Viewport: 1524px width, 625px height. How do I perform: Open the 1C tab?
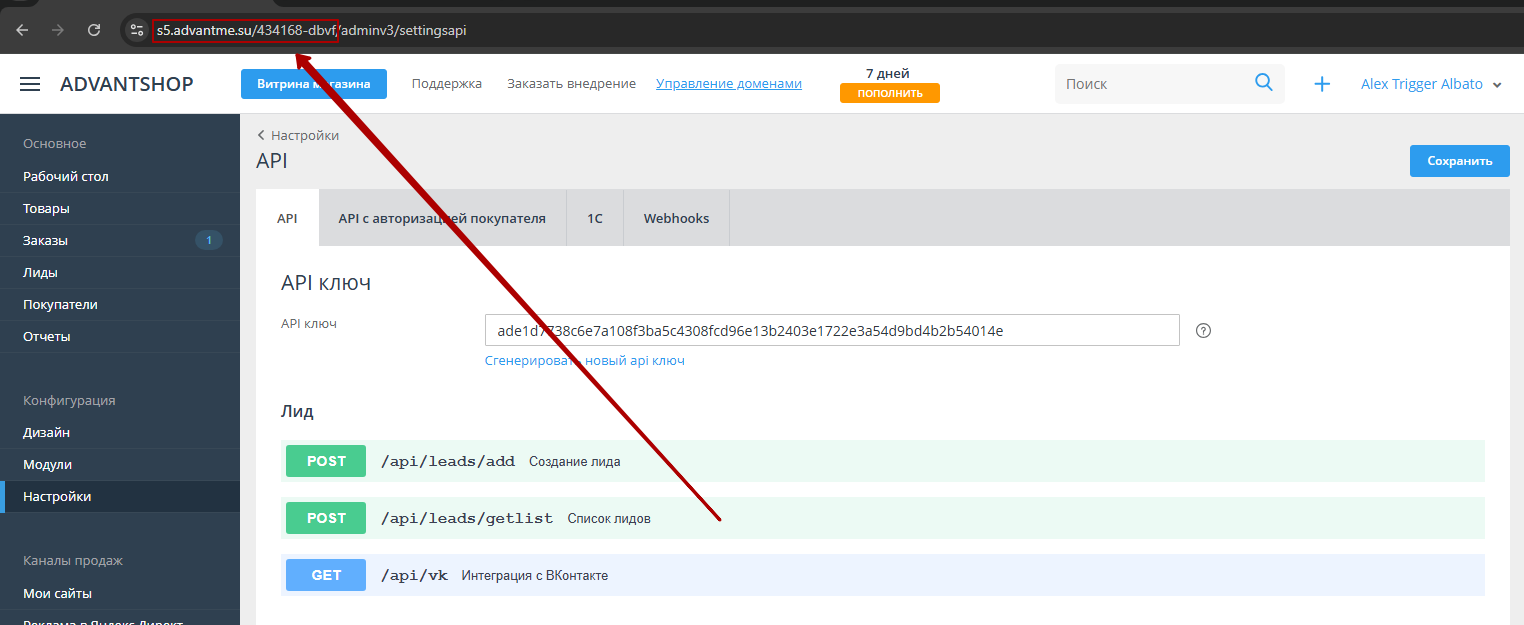coord(594,218)
